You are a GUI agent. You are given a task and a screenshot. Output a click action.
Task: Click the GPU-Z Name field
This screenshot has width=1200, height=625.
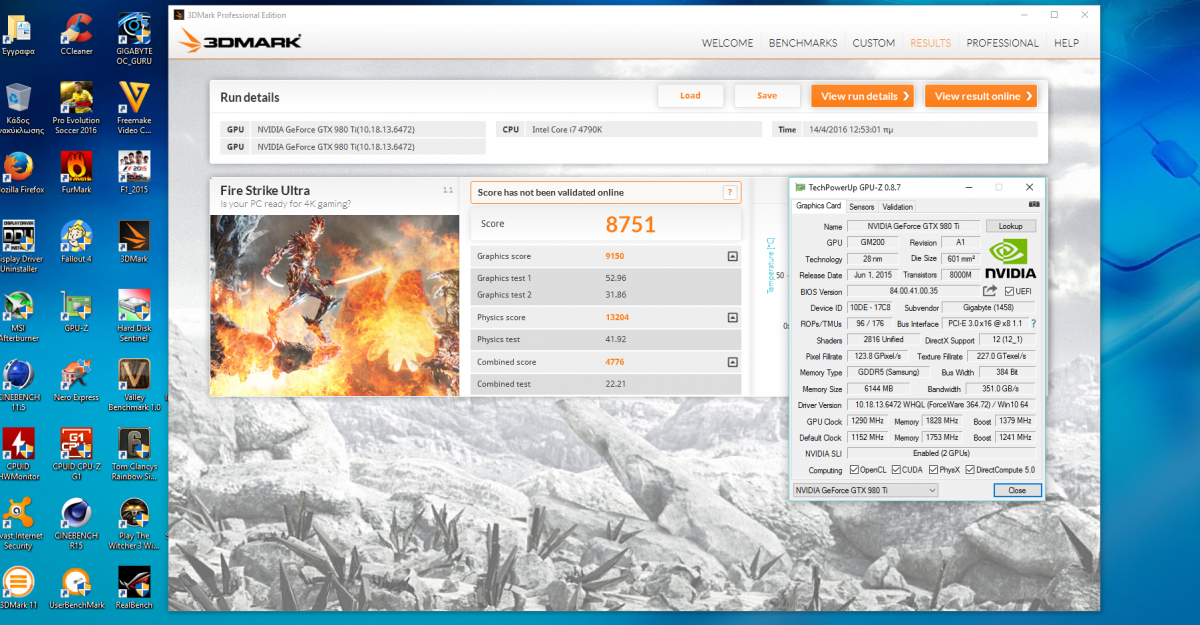[x=914, y=227]
